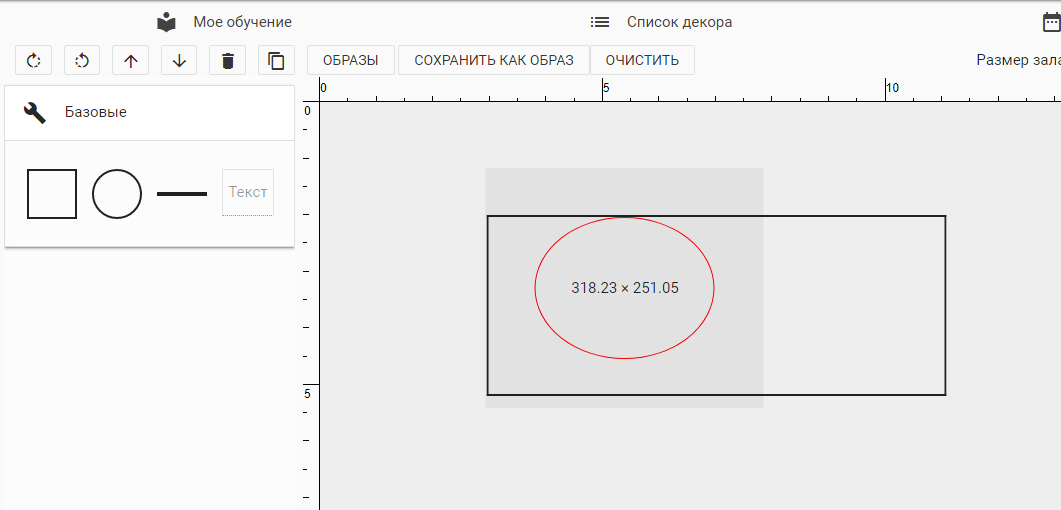The height and width of the screenshot is (510, 1061).
Task: Click the wrench icon beside Базовые
Action: [x=35, y=113]
